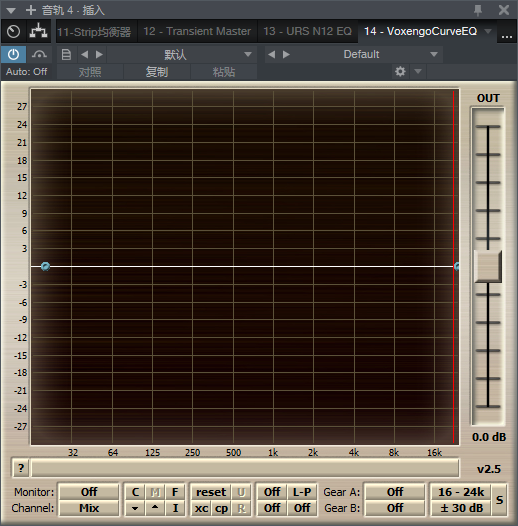
Task: Toggle the L-P linear phase button
Action: (x=302, y=492)
